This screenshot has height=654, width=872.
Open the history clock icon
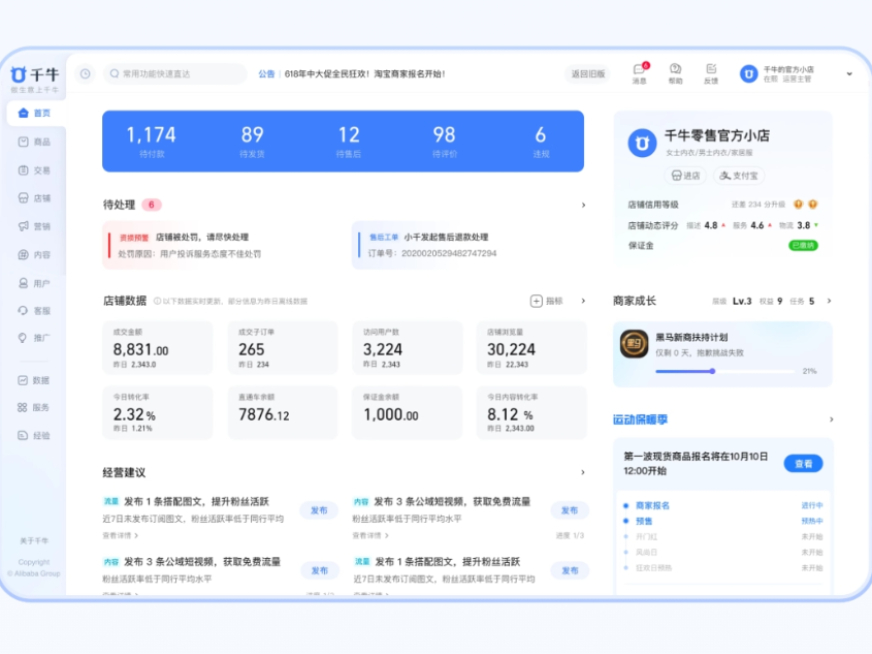tap(85, 73)
